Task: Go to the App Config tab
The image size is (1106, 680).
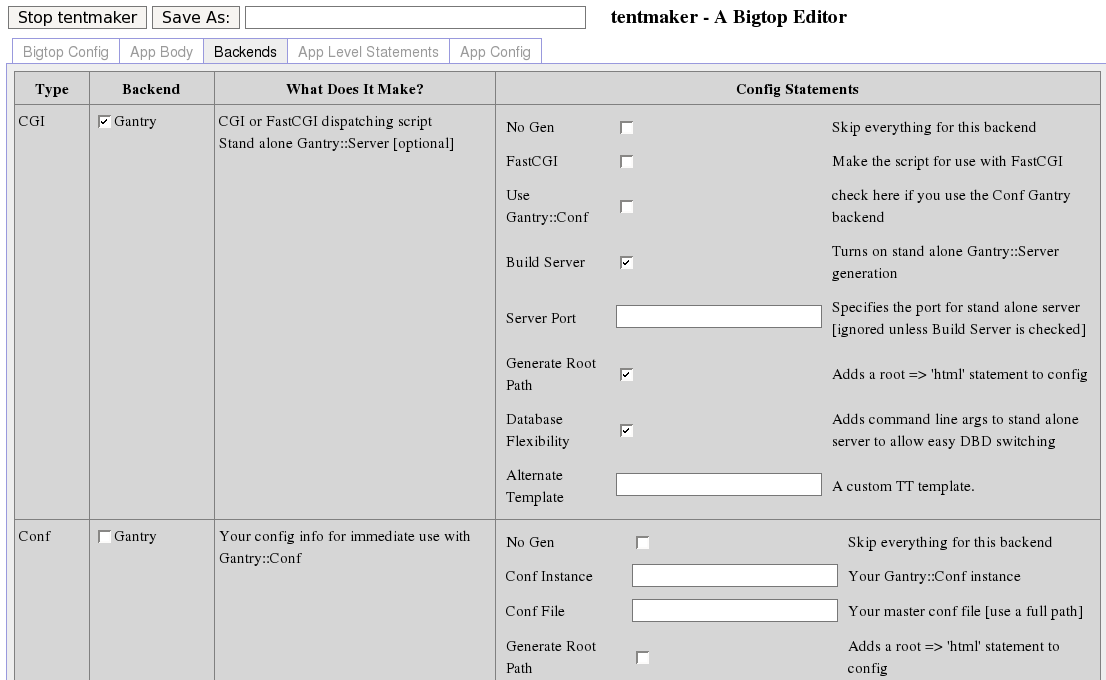Action: point(495,51)
